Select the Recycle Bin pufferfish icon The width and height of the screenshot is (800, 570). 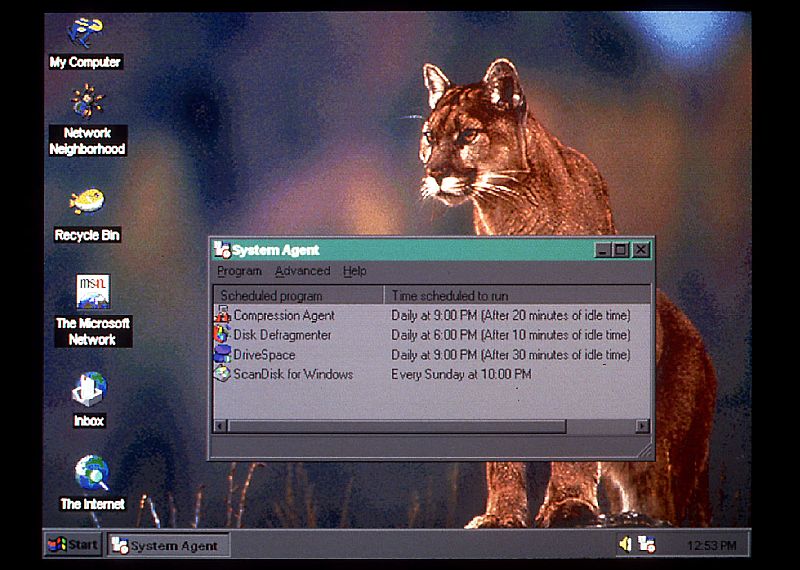pos(87,201)
